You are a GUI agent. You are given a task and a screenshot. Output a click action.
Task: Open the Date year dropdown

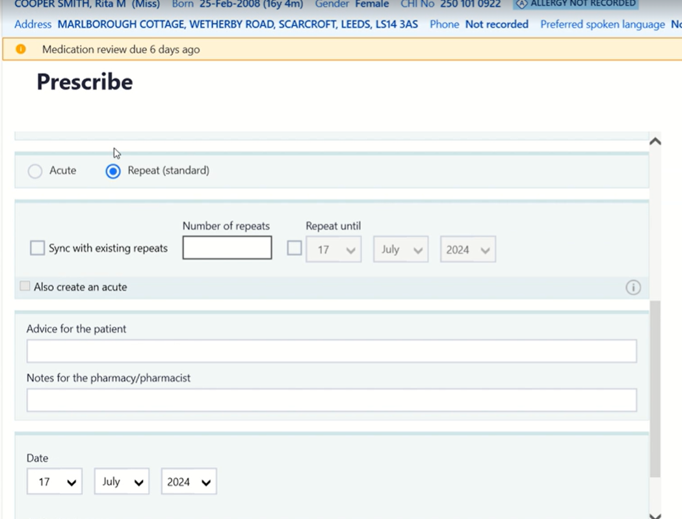coord(189,482)
